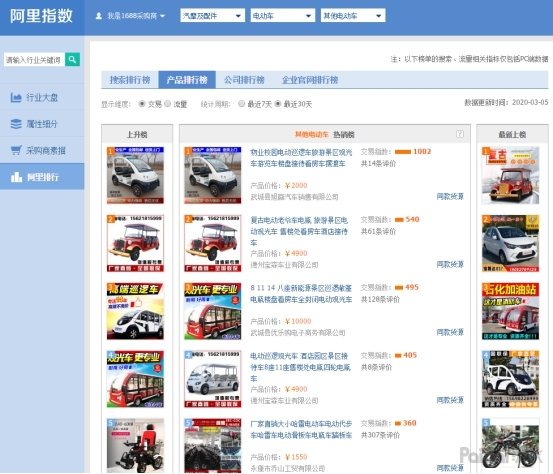Open 上升榜 rank 2 red vintage car thumbnail
The image size is (553, 474).
(135, 243)
